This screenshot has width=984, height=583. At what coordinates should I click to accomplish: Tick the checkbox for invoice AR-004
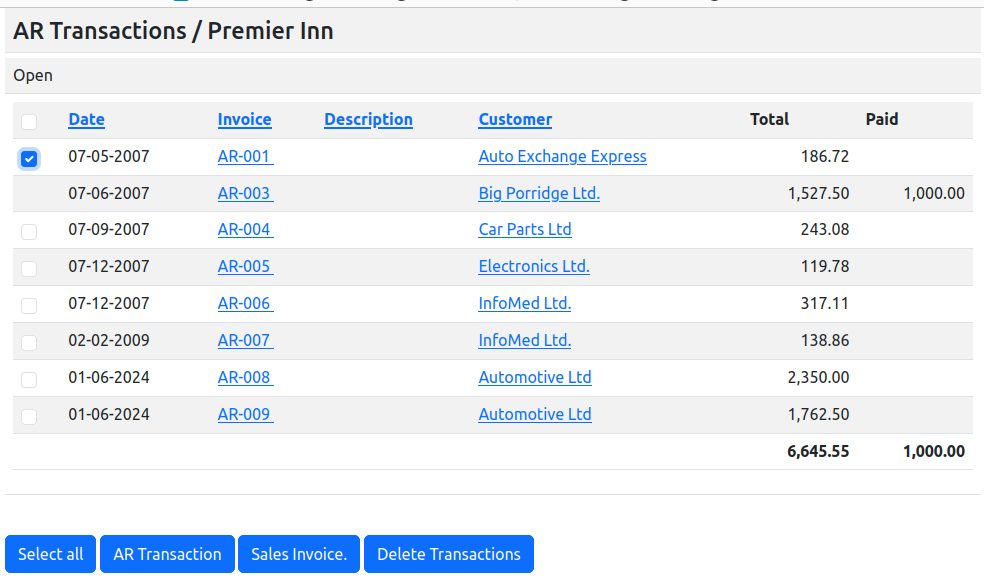click(x=29, y=231)
